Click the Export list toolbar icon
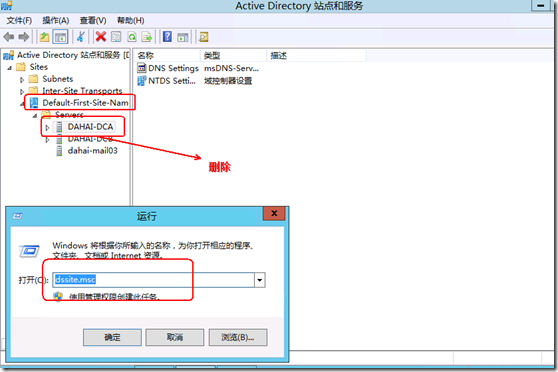This screenshot has height=372, width=558. point(147,37)
